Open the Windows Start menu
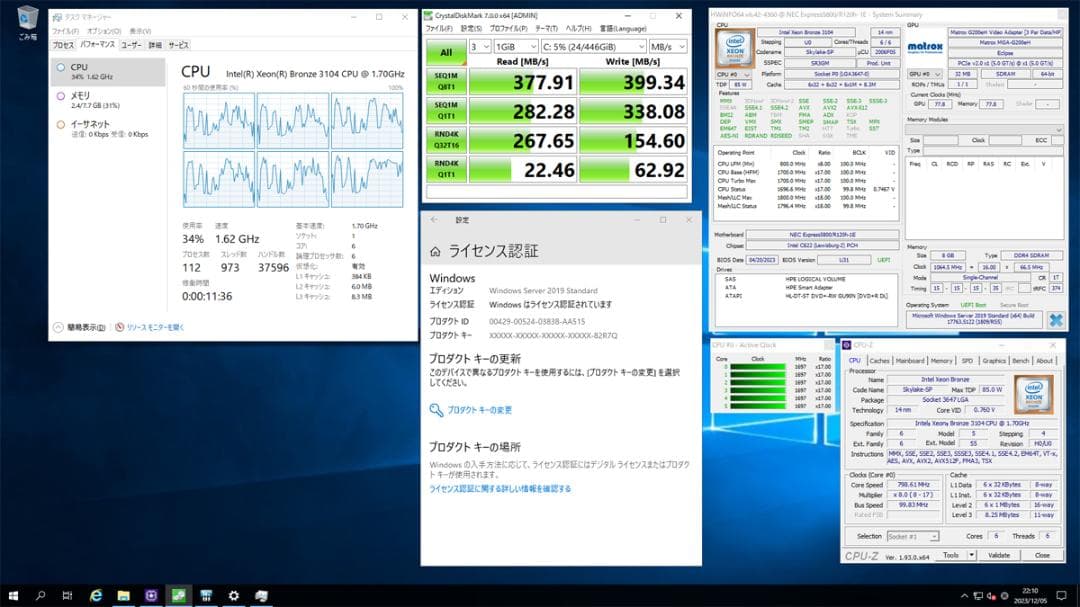Screen dimensions: 1080x607 tap(13, 595)
